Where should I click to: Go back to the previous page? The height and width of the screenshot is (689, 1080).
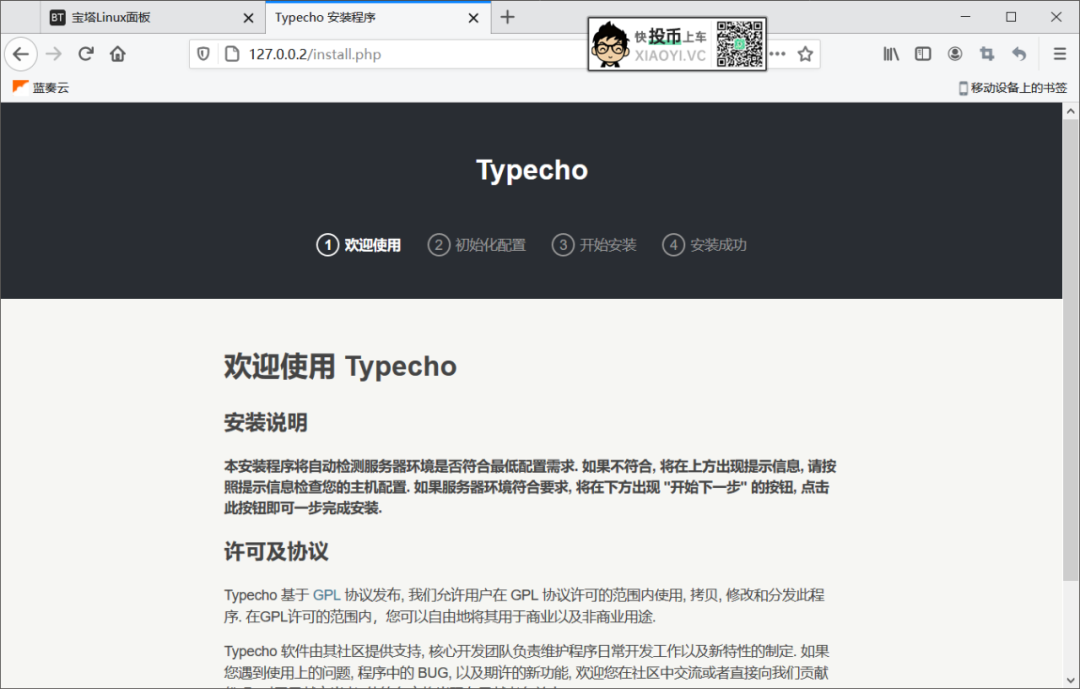click(x=21, y=54)
